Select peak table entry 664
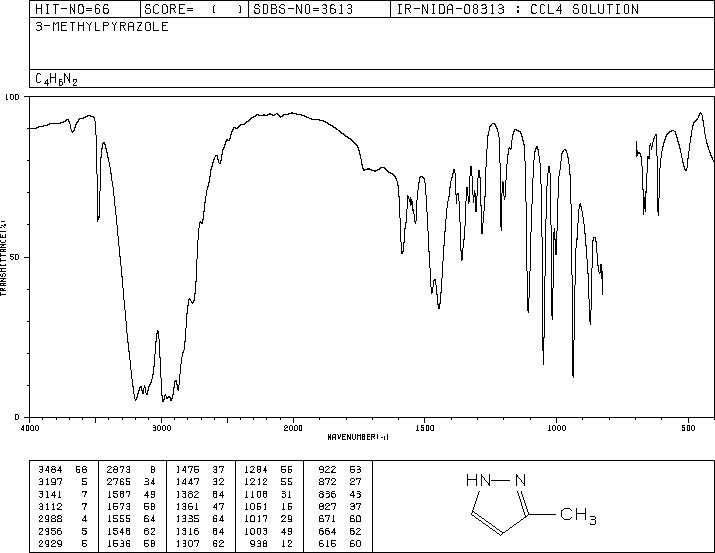 [340, 532]
